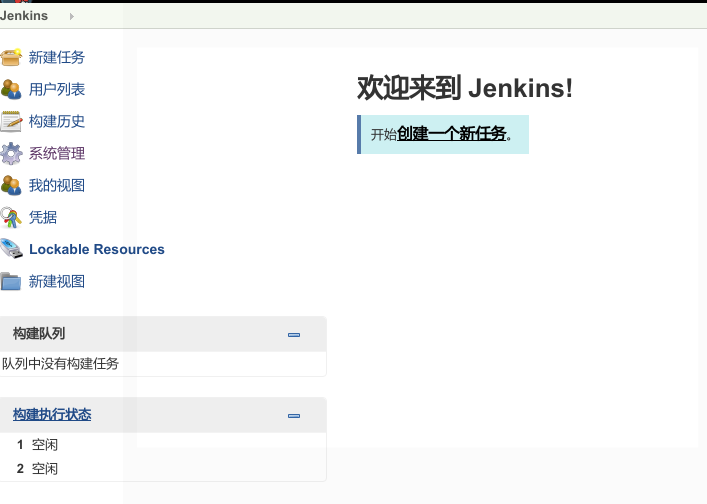The height and width of the screenshot is (504, 707).
Task: Click the 创建一个新任务 link
Action: point(452,133)
